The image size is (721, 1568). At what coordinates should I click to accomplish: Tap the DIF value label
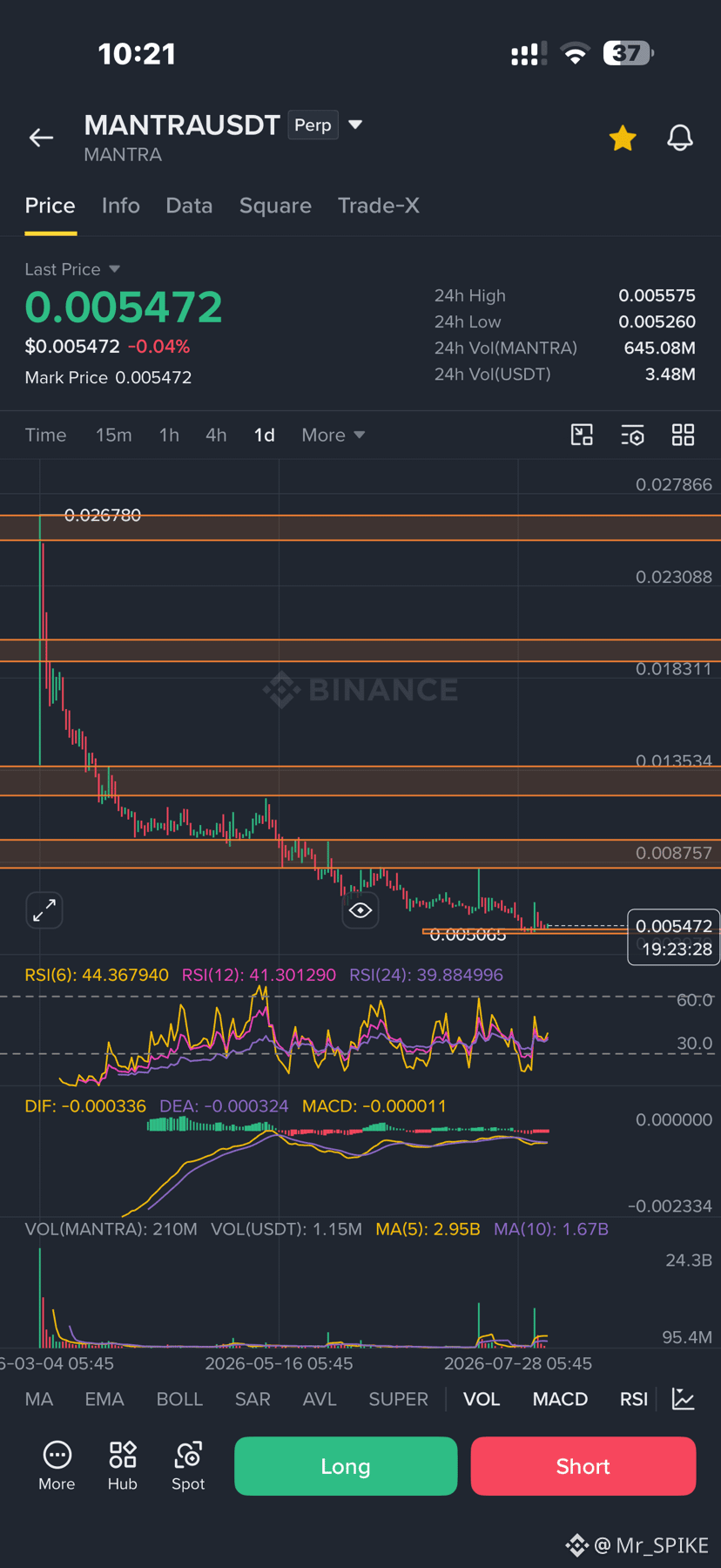point(85,1106)
